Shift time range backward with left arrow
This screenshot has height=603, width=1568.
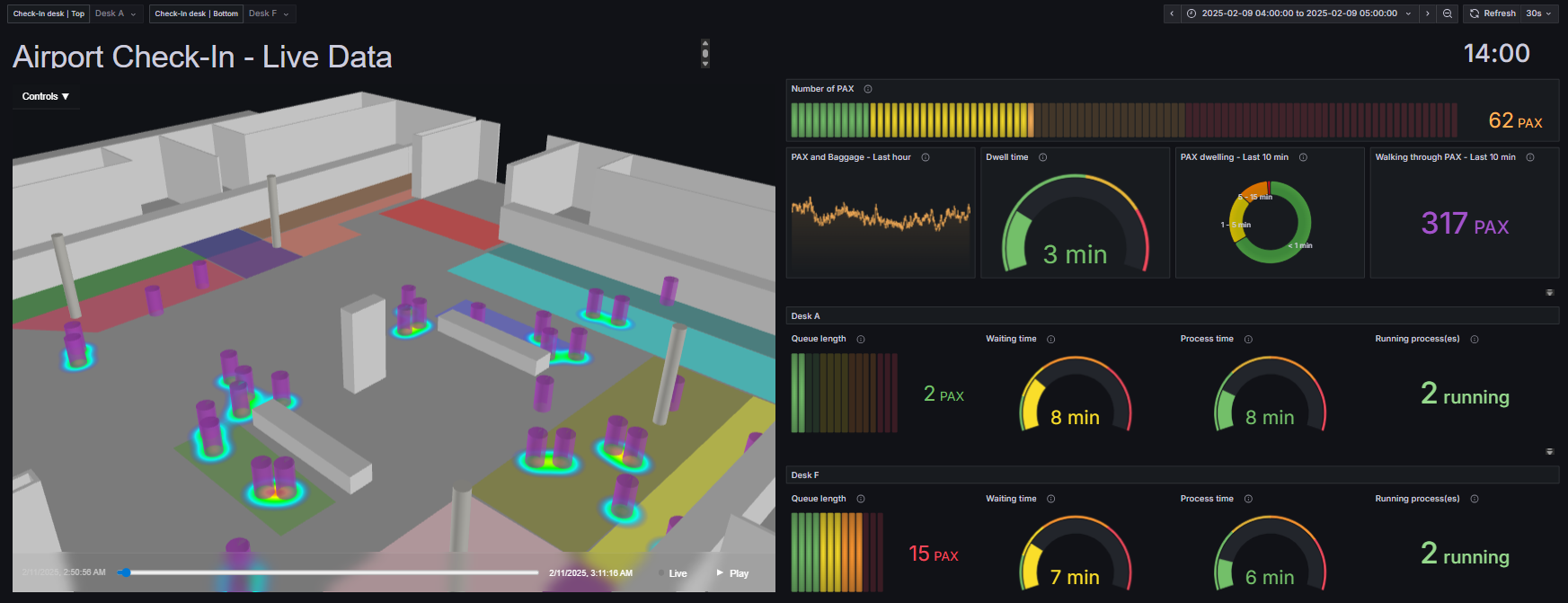tap(1172, 13)
